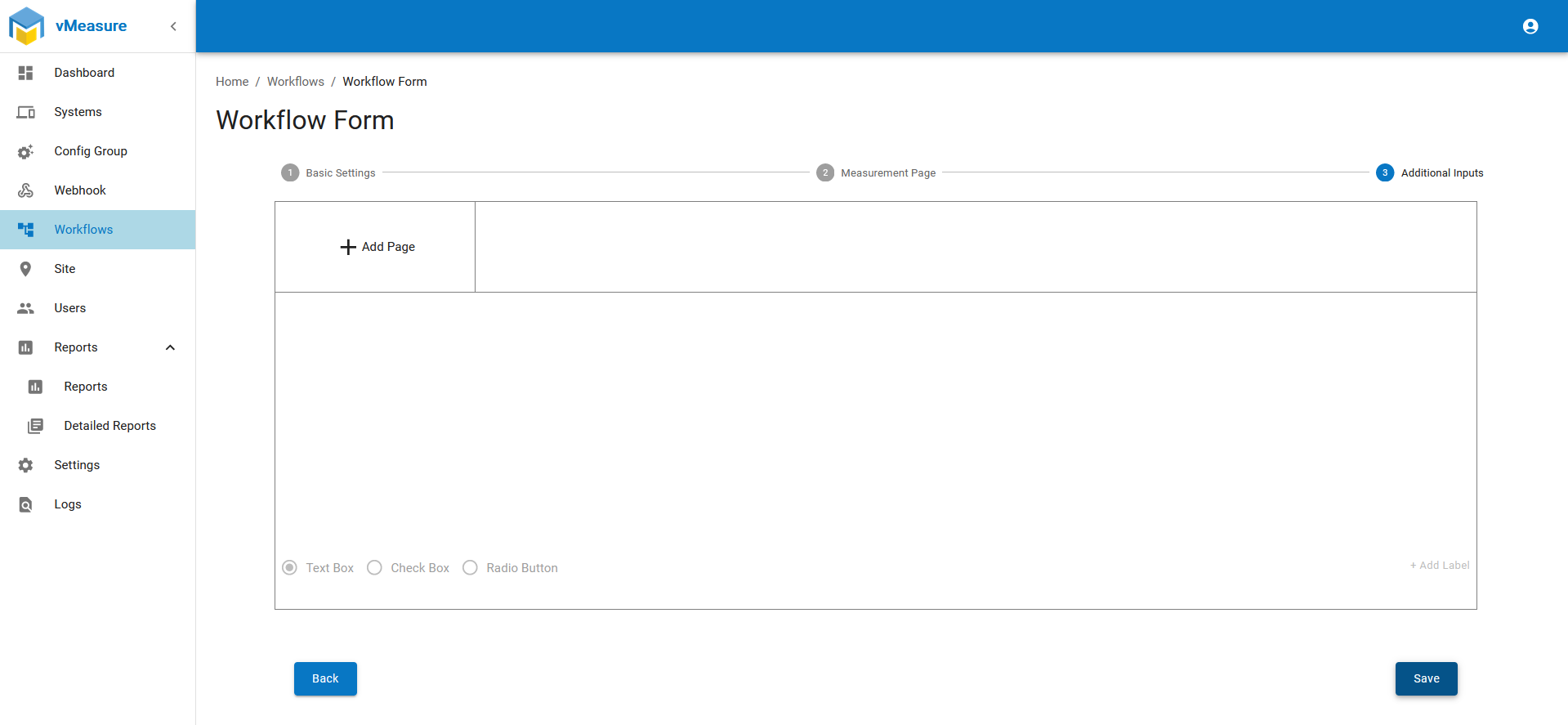Open Systems in the sidebar menu

click(x=98, y=112)
